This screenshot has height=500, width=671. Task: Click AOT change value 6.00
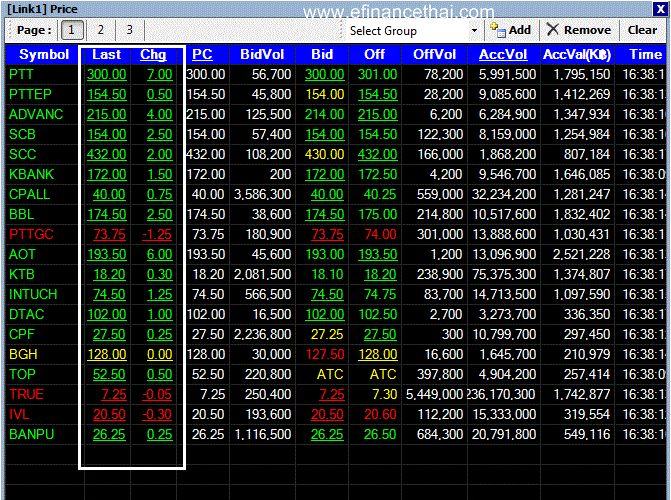coord(160,255)
